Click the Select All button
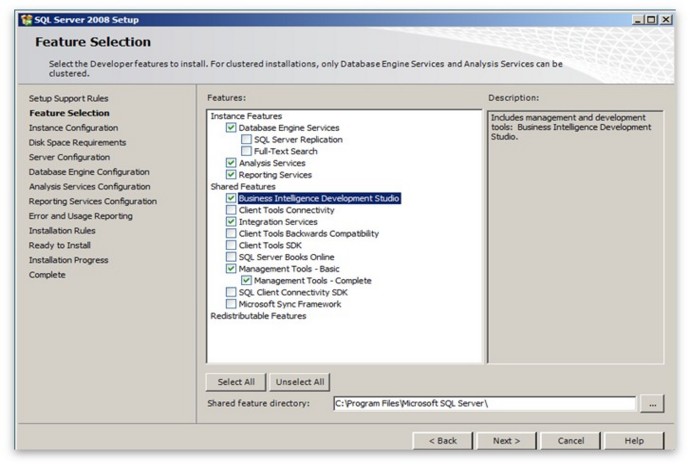 pyautogui.click(x=236, y=382)
